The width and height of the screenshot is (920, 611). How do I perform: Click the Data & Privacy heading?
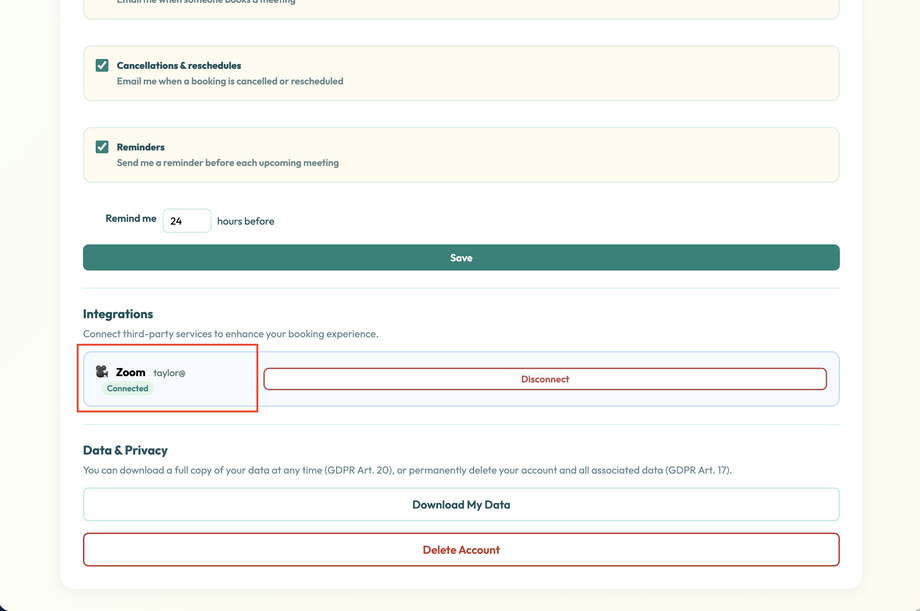[x=126, y=450]
